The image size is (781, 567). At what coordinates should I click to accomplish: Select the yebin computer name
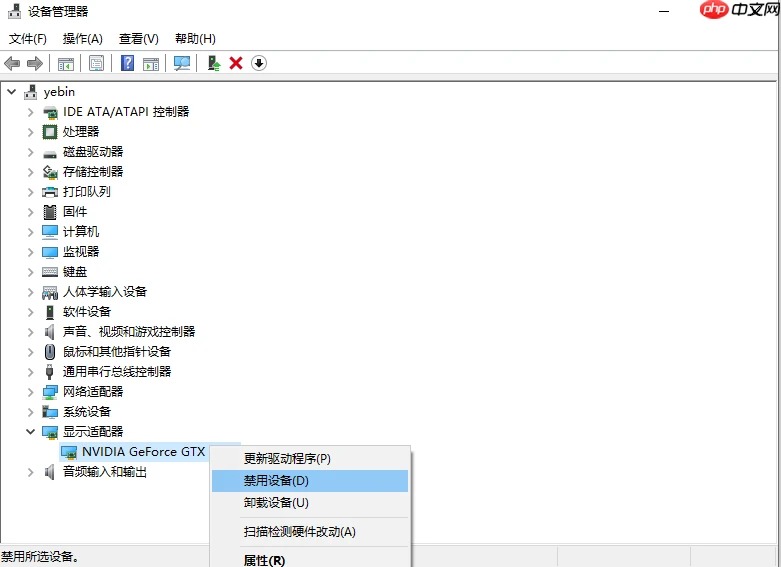(x=59, y=92)
